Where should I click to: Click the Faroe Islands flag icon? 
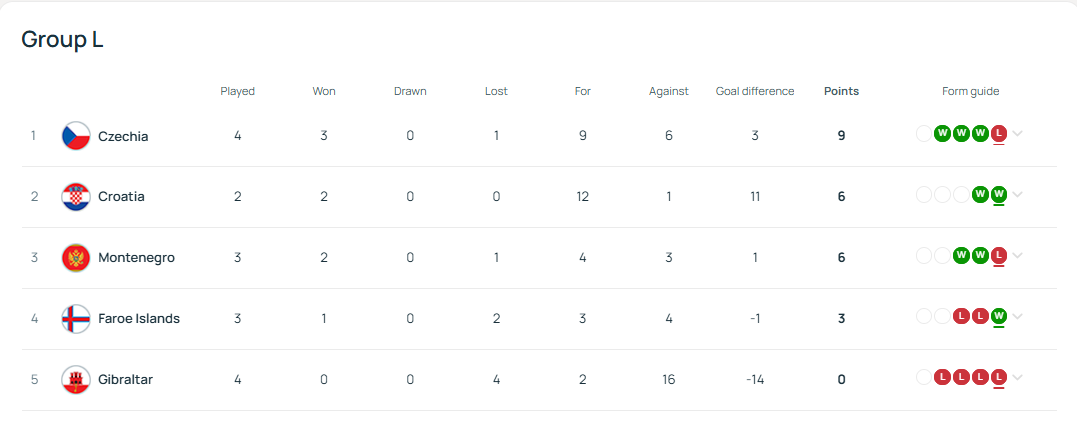pos(76,319)
